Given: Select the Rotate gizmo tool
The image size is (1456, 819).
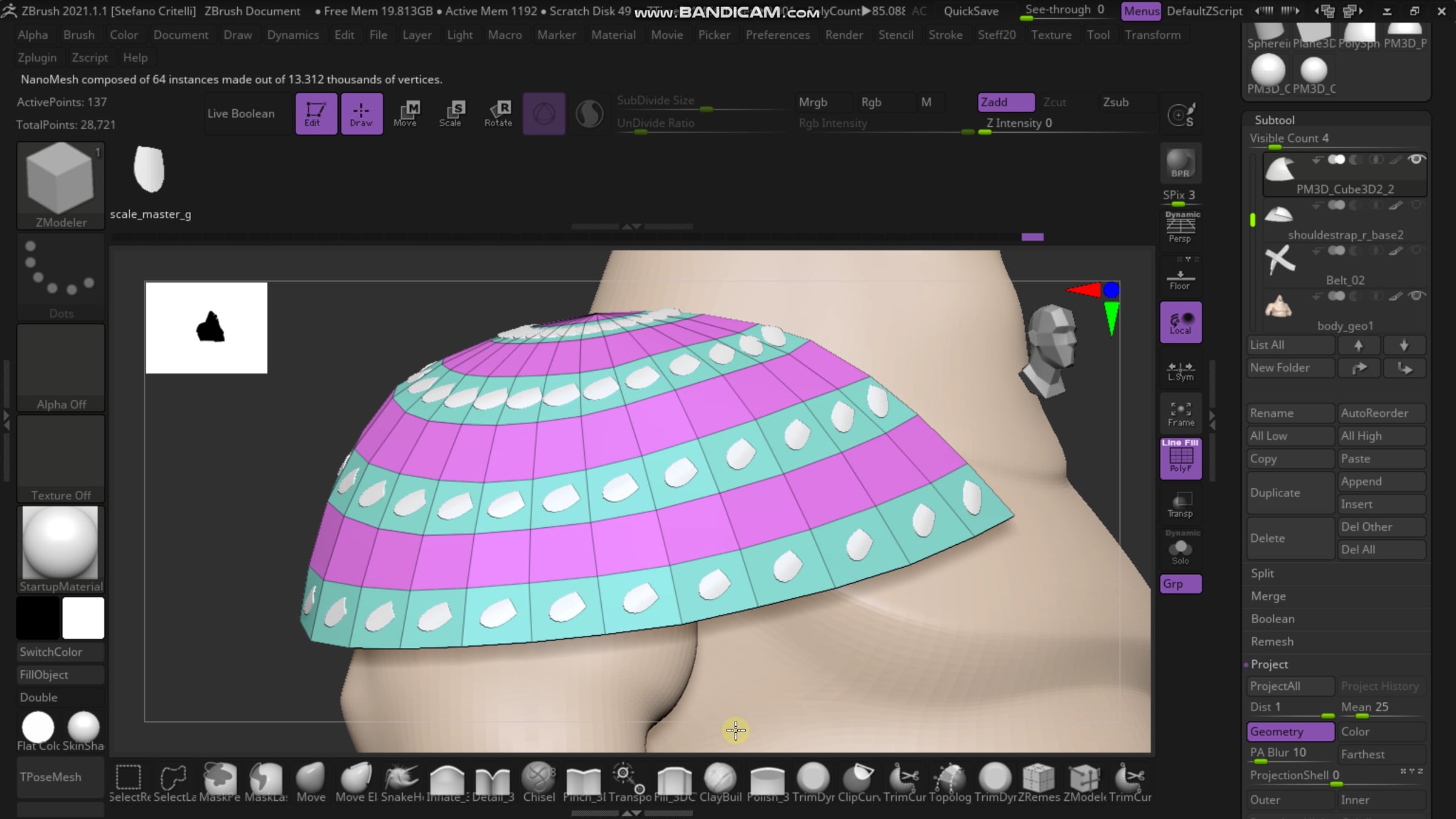Looking at the screenshot, I should [498, 113].
